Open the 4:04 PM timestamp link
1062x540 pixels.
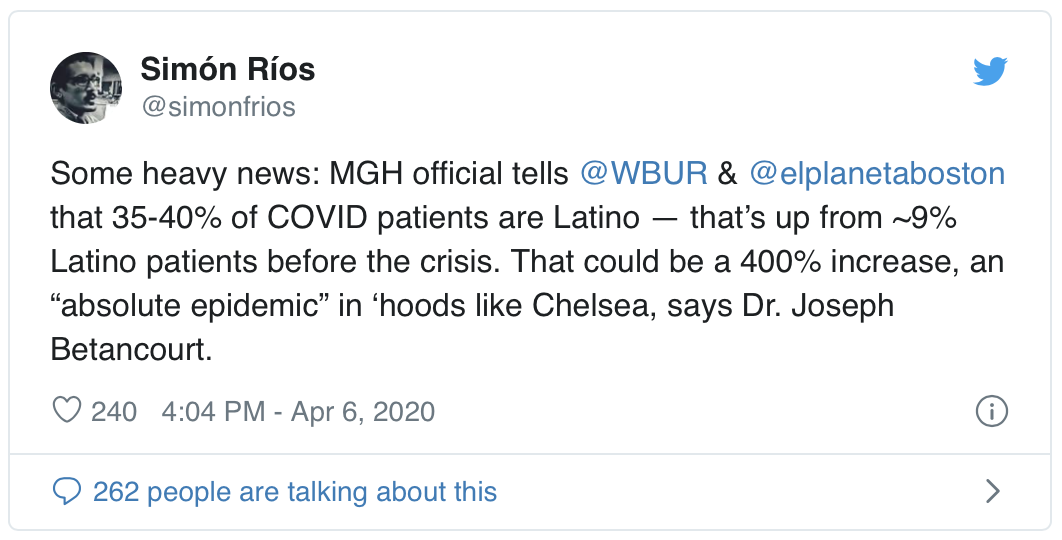(212, 411)
